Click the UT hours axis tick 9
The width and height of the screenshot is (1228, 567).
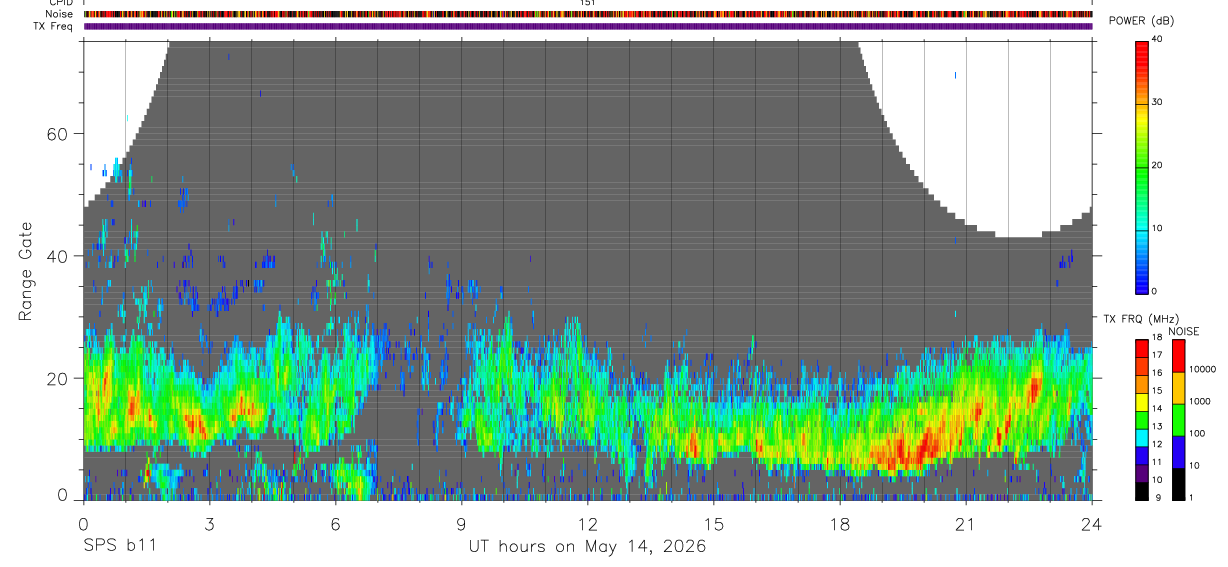[x=461, y=523]
